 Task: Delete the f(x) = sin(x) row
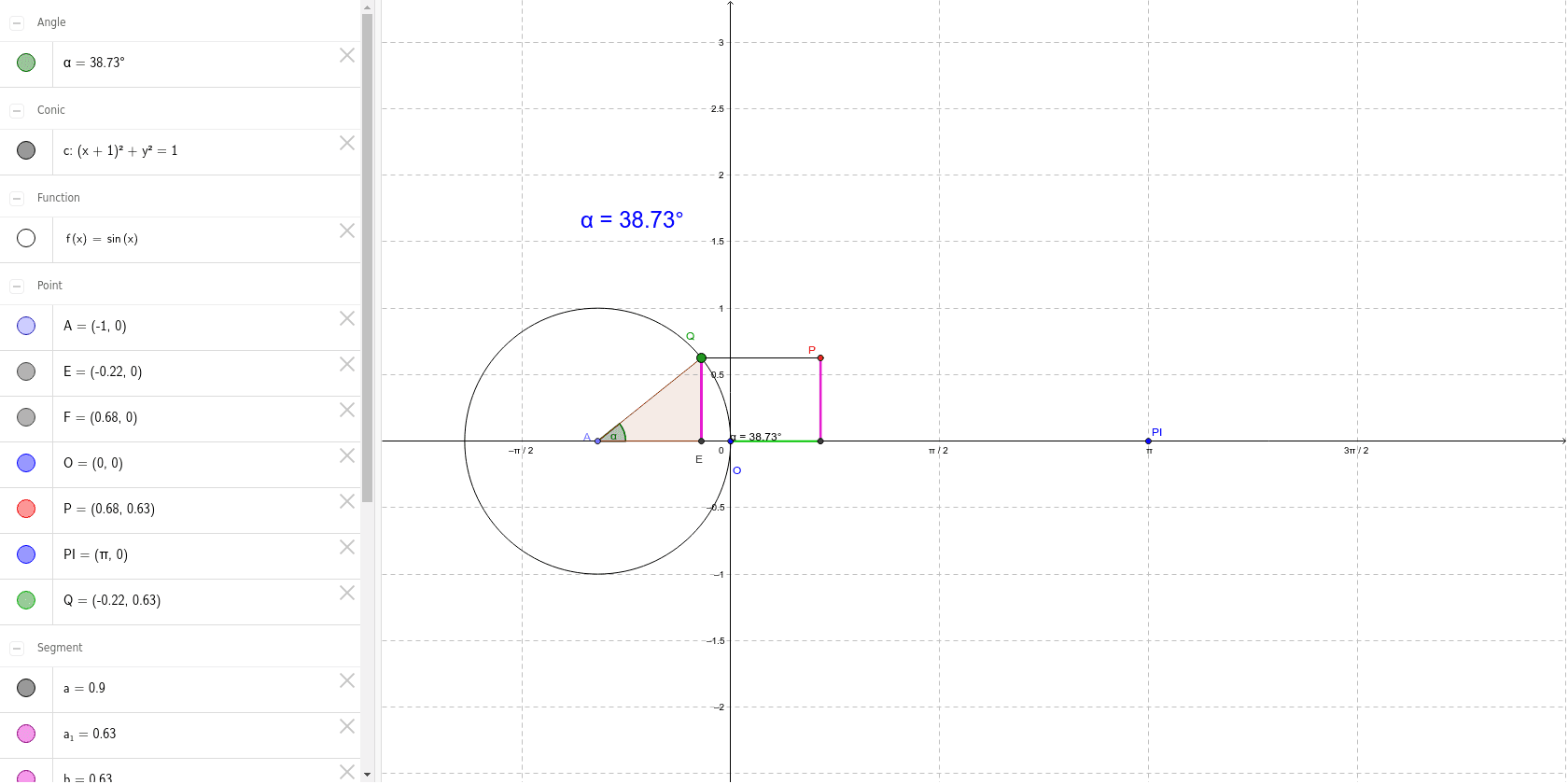click(x=347, y=231)
